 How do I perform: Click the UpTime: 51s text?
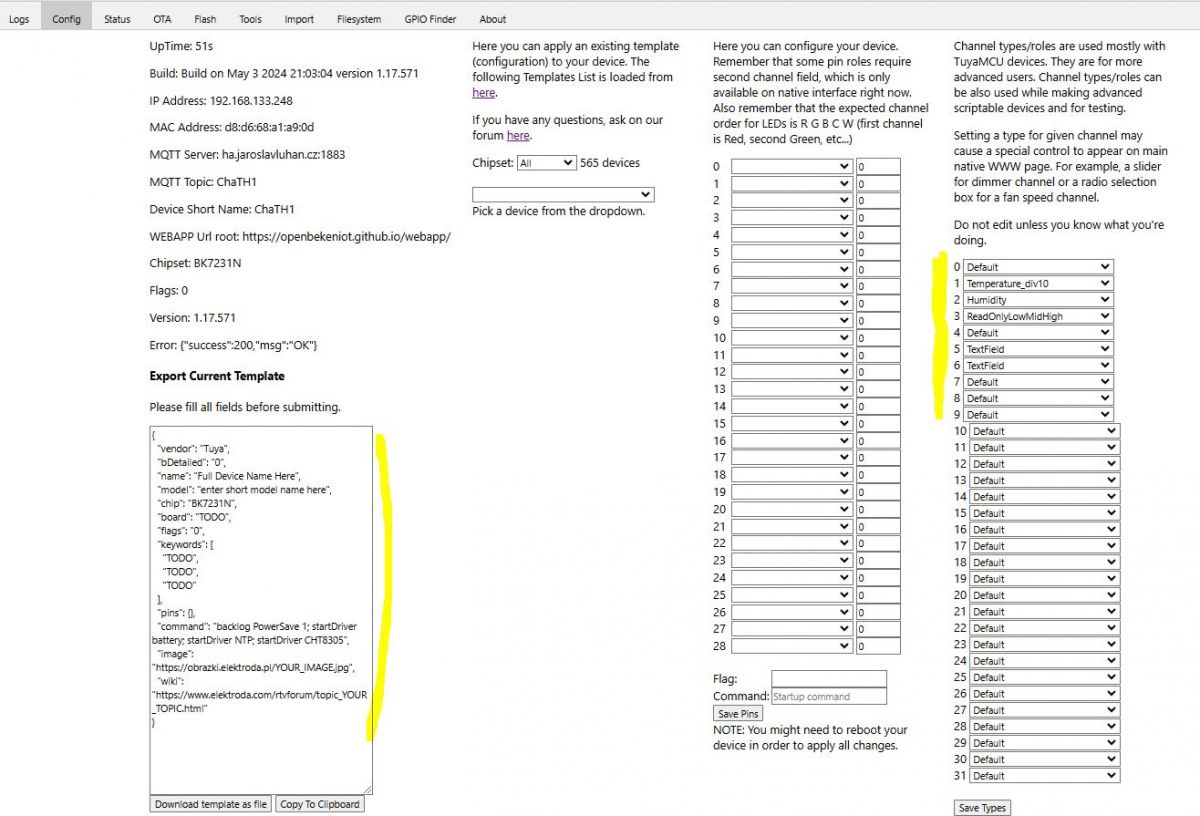tap(181, 46)
